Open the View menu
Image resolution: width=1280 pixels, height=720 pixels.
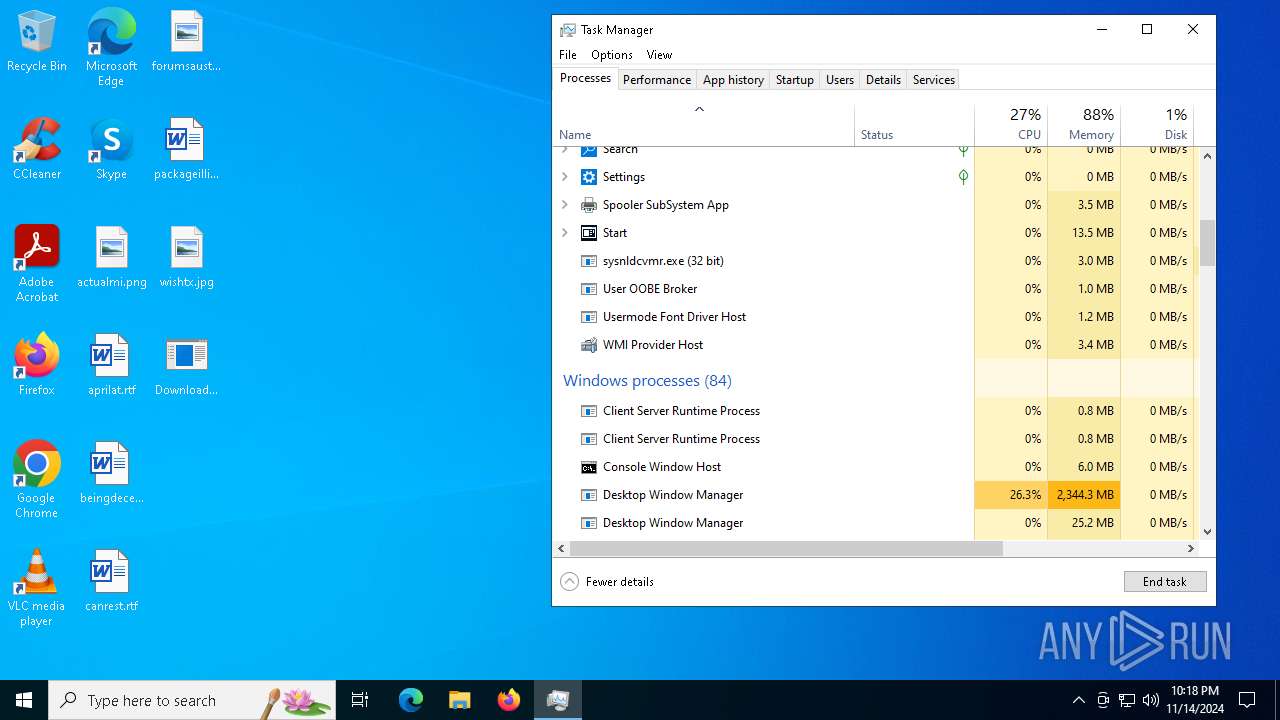(x=659, y=55)
